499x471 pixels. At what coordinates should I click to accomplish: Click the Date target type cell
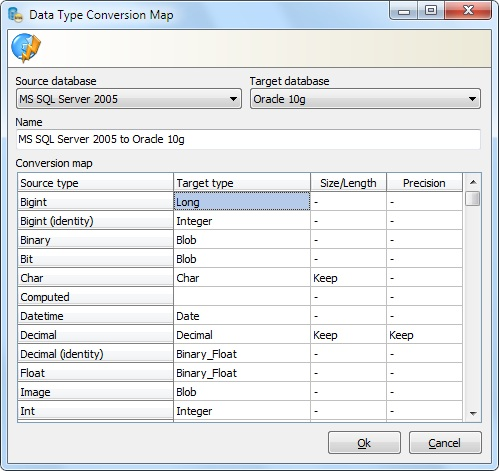click(x=242, y=315)
